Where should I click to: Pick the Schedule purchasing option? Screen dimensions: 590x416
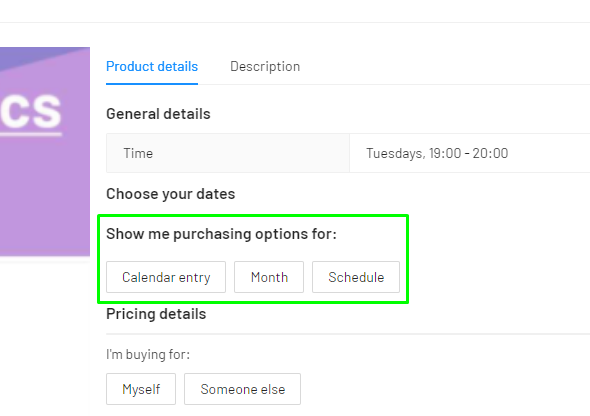[356, 277]
